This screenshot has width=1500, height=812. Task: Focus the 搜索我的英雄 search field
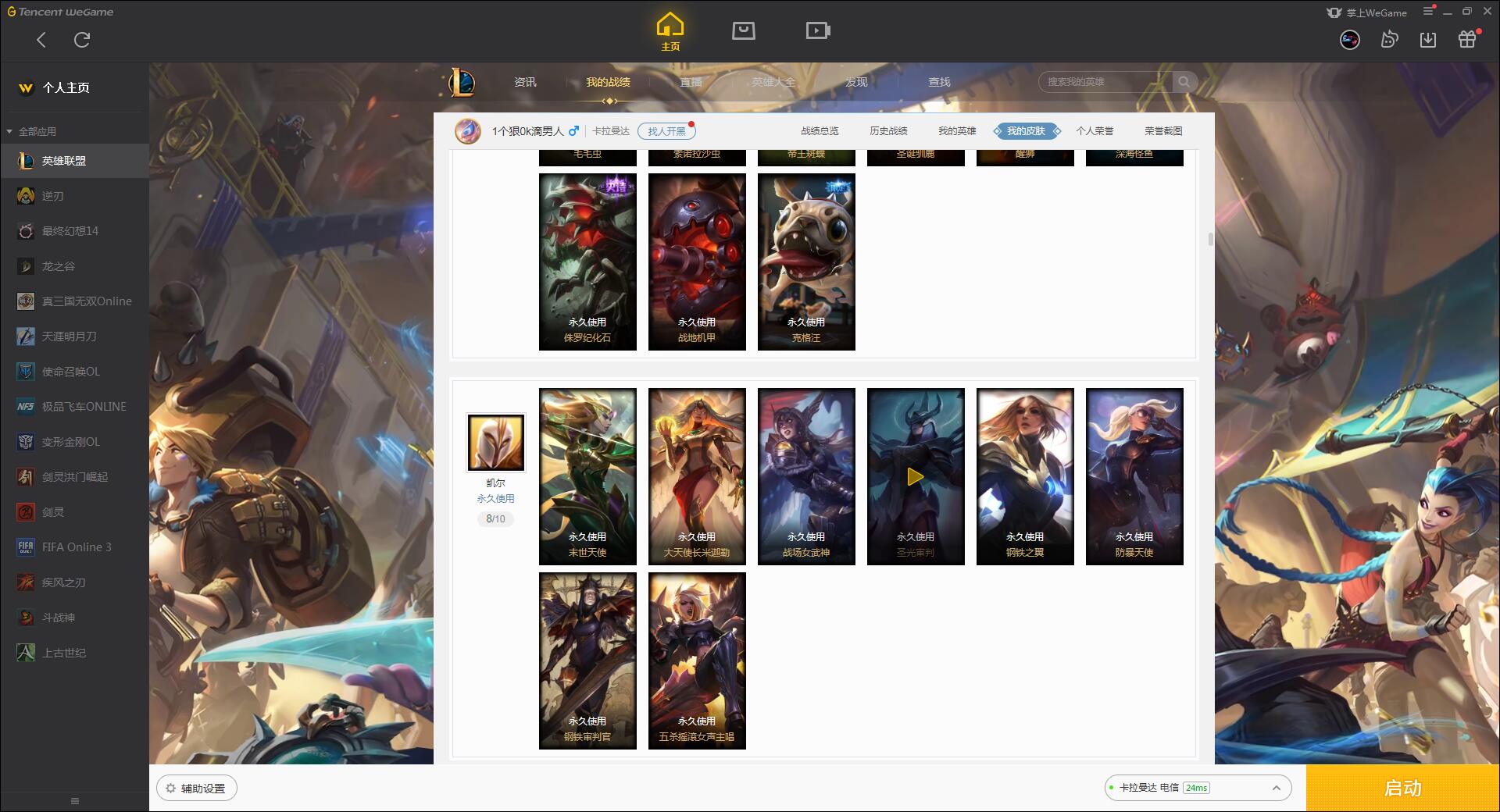1105,82
